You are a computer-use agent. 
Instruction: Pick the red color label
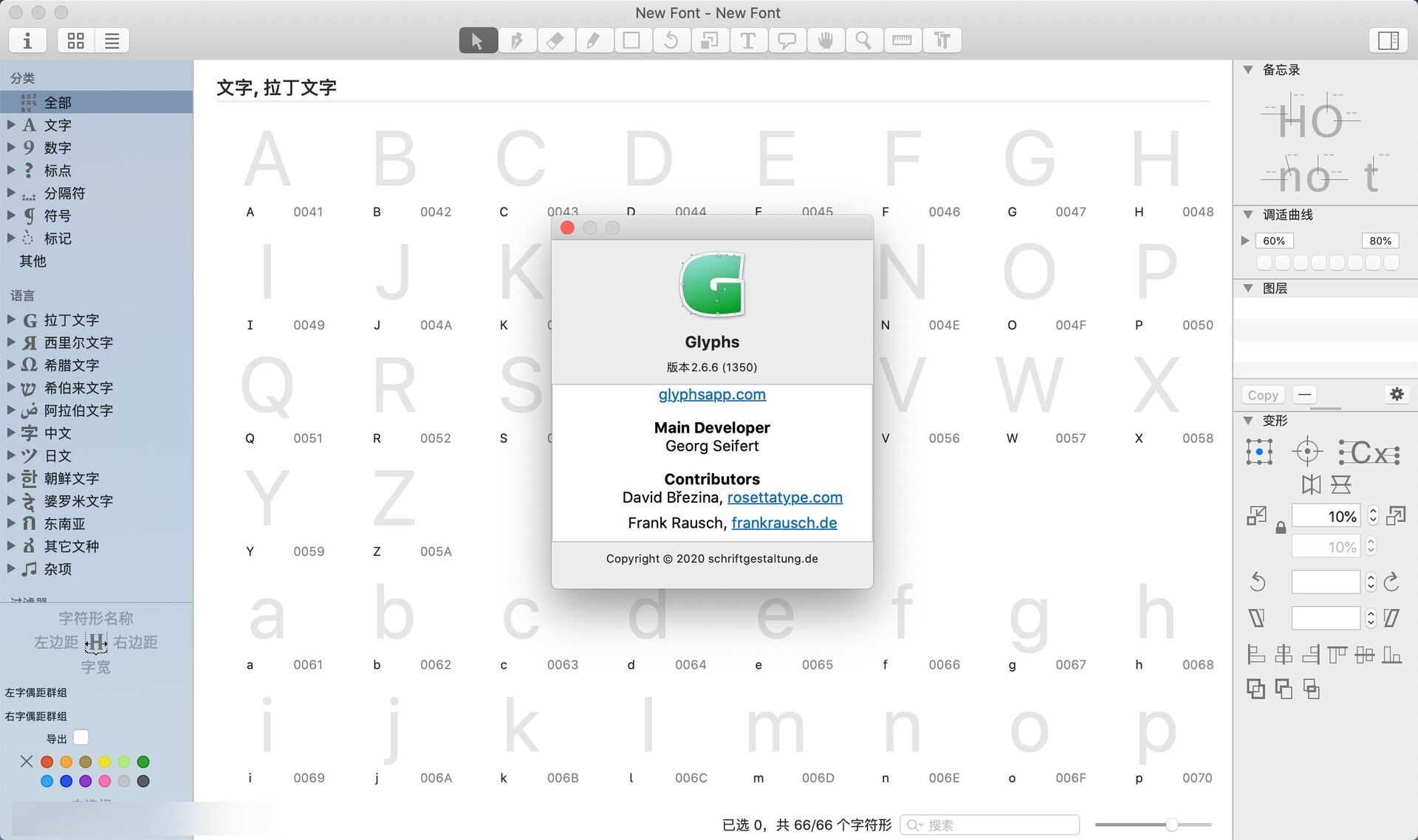(x=47, y=761)
